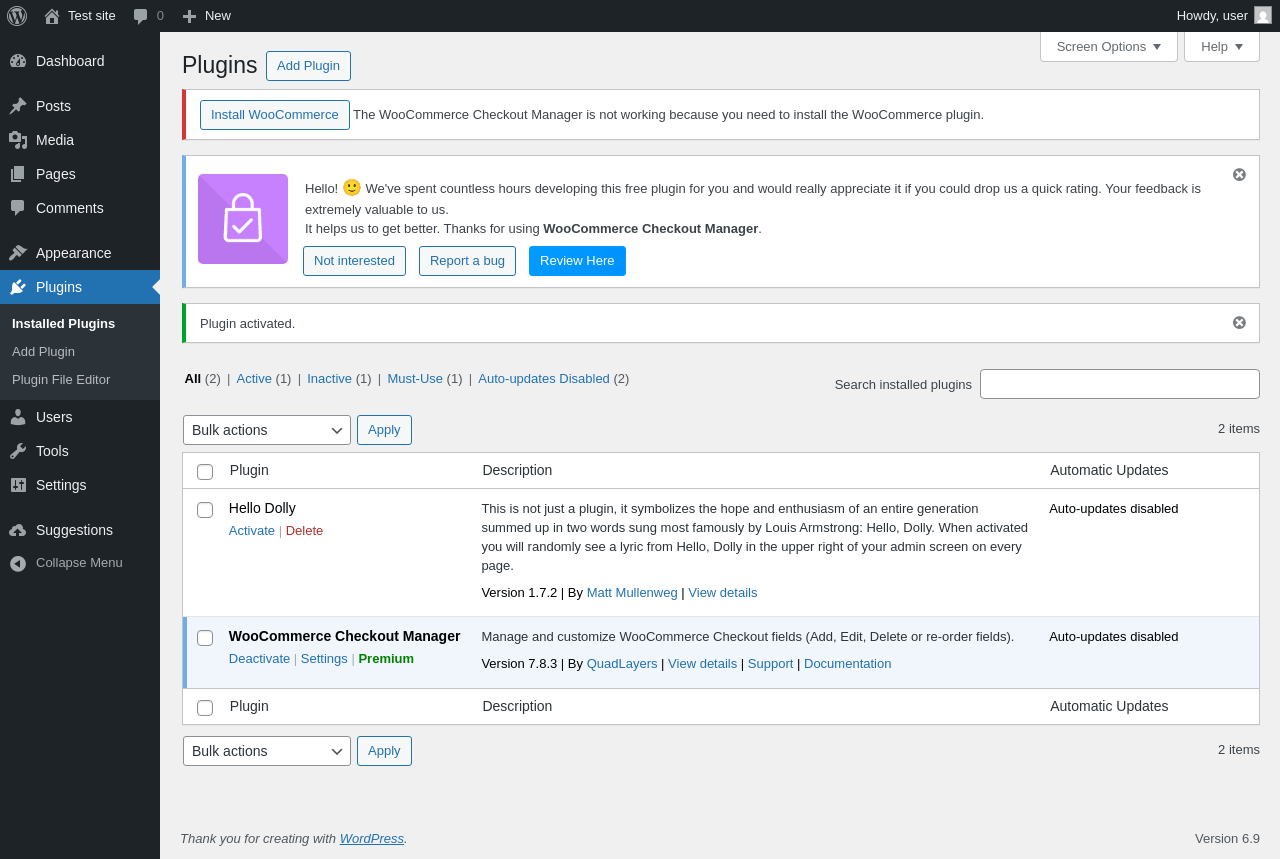Click the Tools wrench icon
The width and height of the screenshot is (1280, 859).
tap(18, 451)
